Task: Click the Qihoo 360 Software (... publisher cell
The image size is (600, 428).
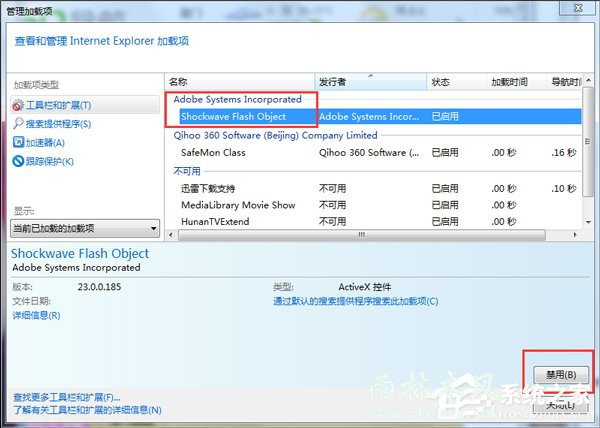Action: 369,153
